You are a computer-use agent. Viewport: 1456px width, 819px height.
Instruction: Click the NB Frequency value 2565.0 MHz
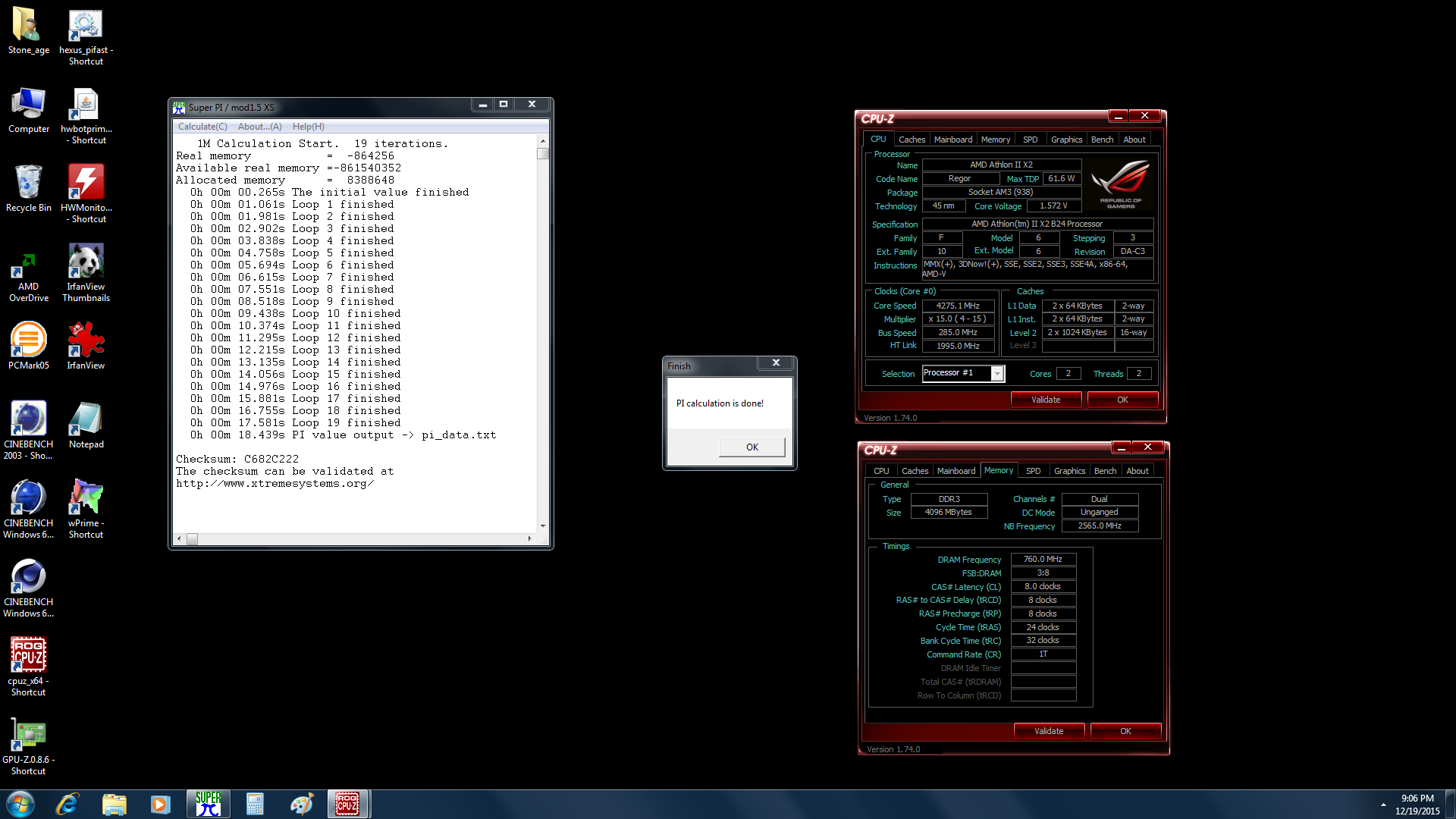[1100, 526]
